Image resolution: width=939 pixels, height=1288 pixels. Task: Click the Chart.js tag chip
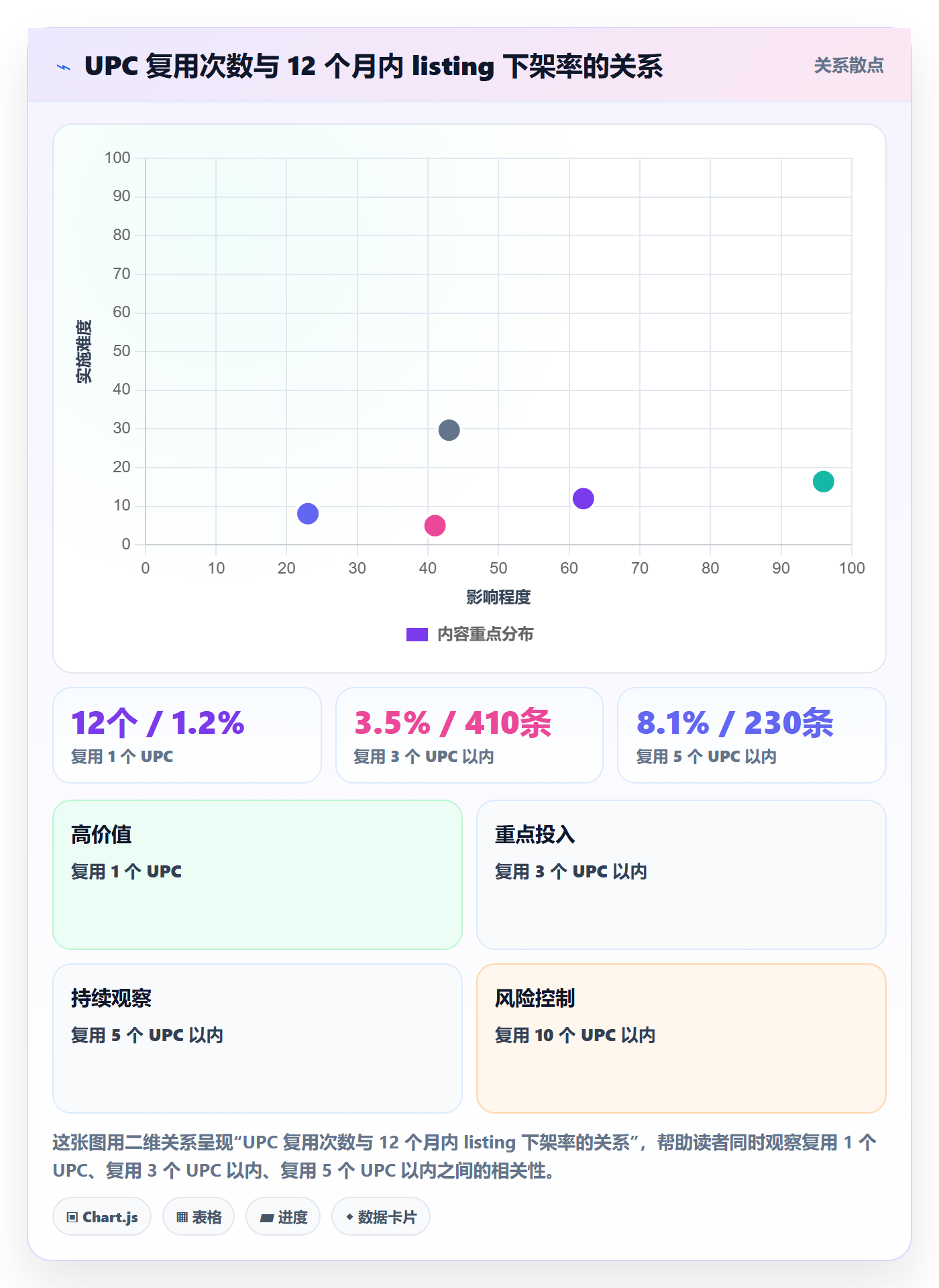click(x=102, y=1217)
